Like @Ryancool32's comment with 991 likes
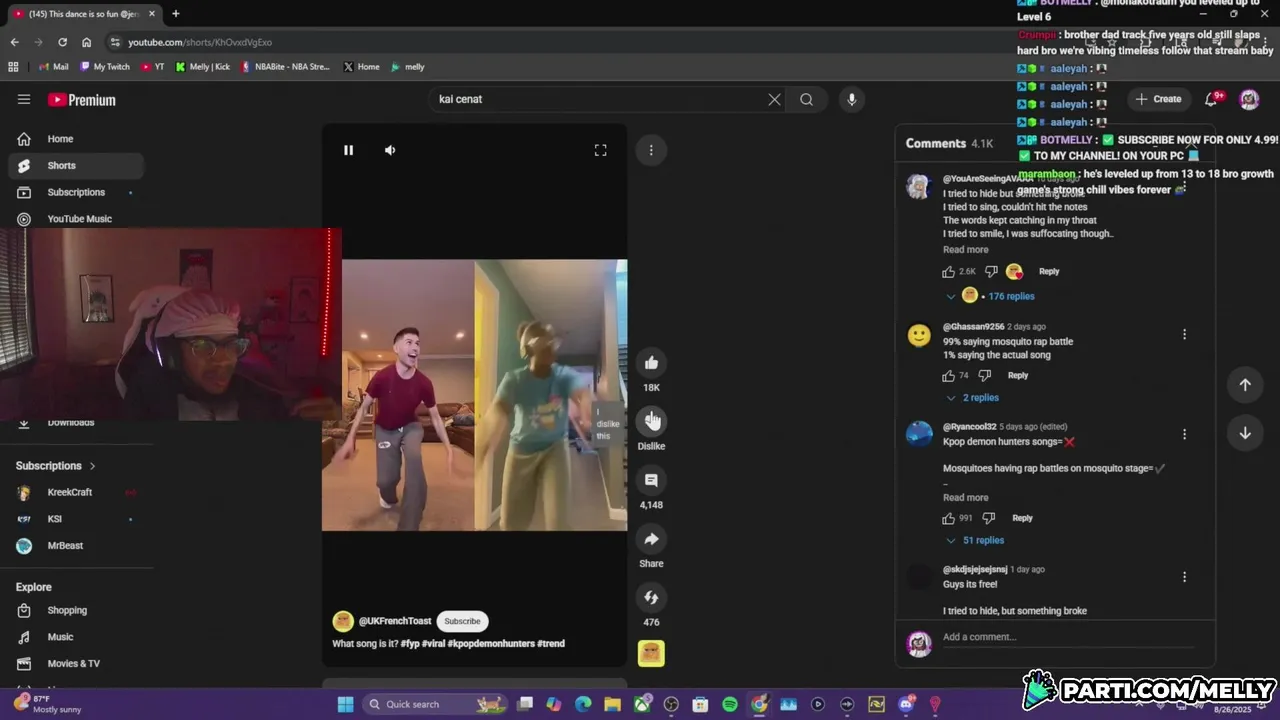 (948, 518)
